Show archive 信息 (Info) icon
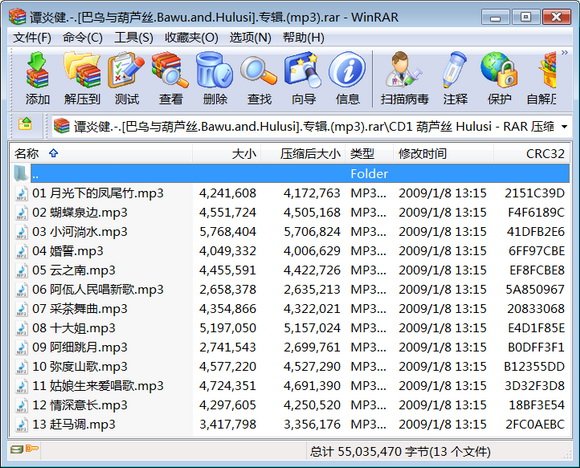Image resolution: width=580 pixels, height=468 pixels. coord(347,79)
